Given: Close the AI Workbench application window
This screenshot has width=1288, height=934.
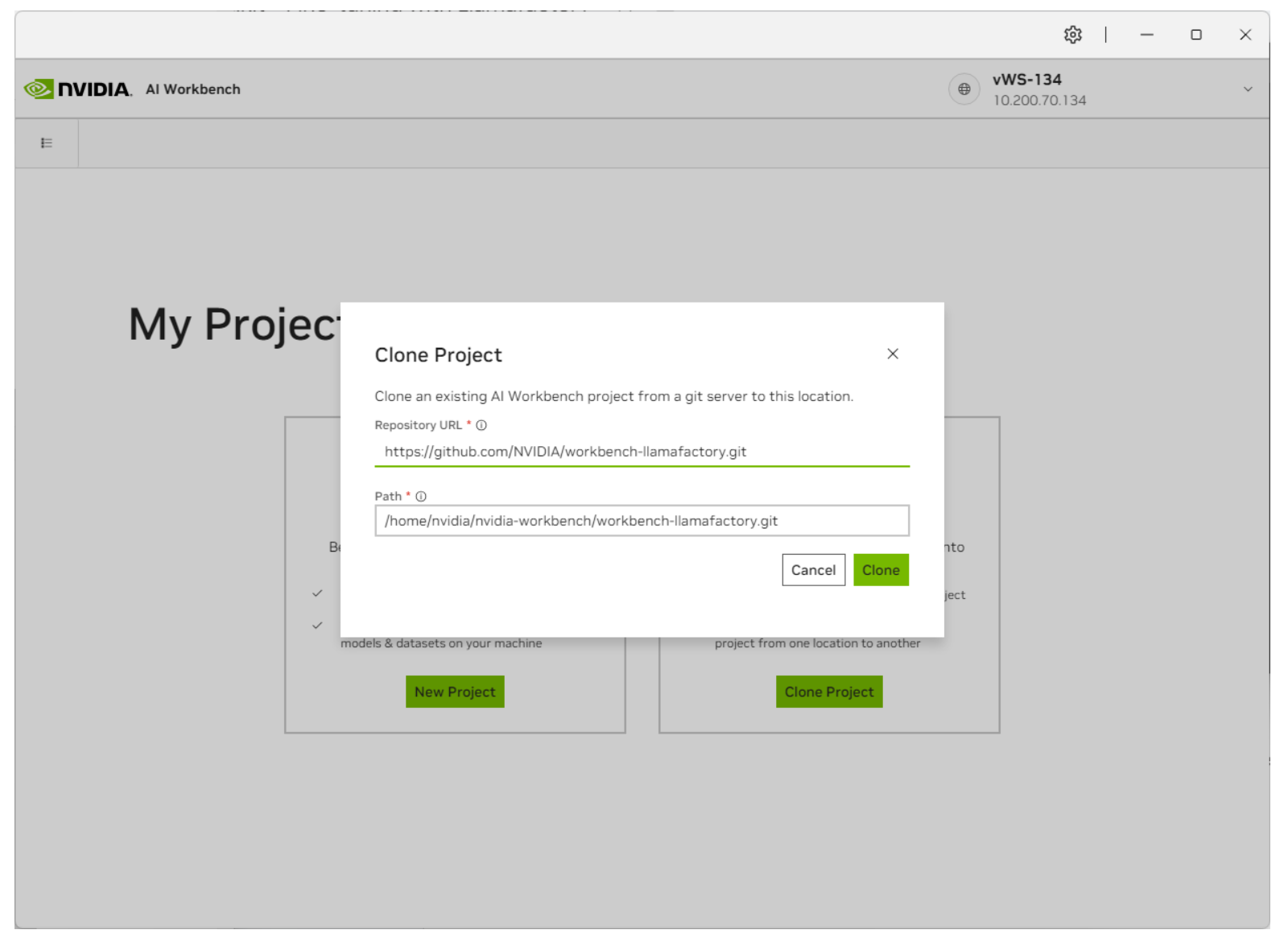Looking at the screenshot, I should pos(1245,35).
